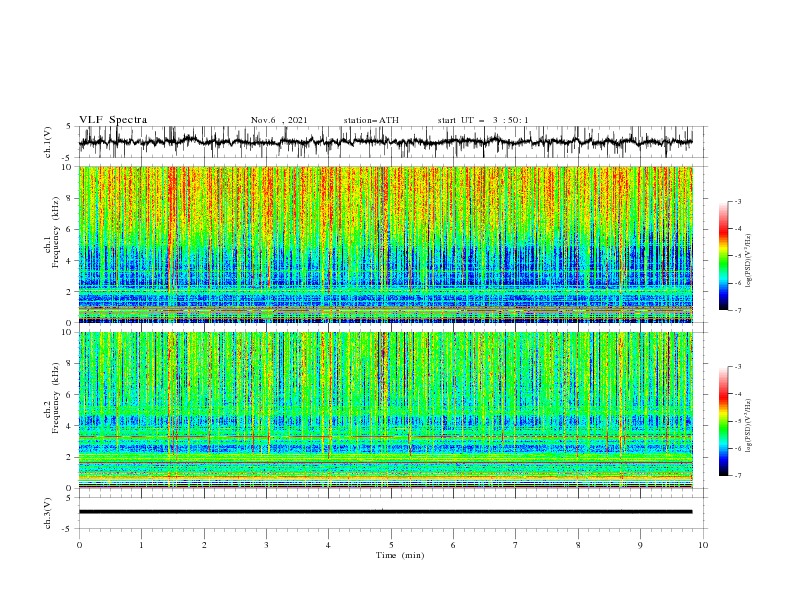
Task: Click the '6' tick on the time axis
Action: (453, 545)
